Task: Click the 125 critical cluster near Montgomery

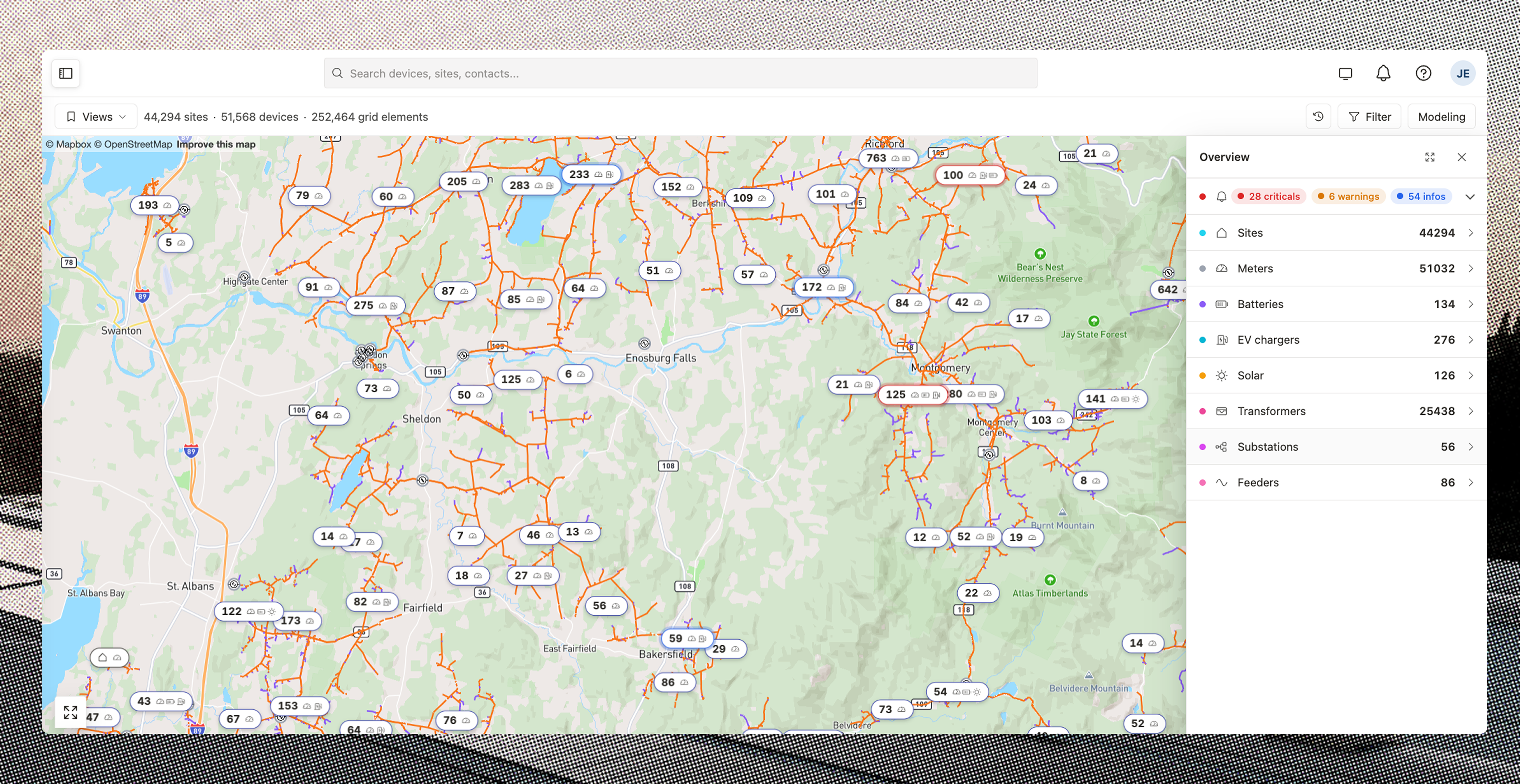Action: point(912,395)
